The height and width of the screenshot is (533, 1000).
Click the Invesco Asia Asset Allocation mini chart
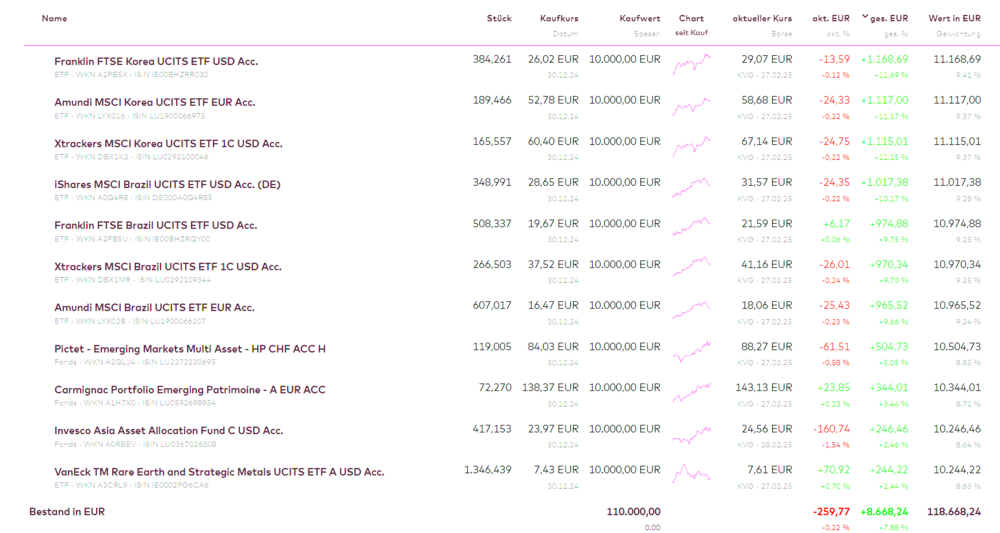click(691, 435)
